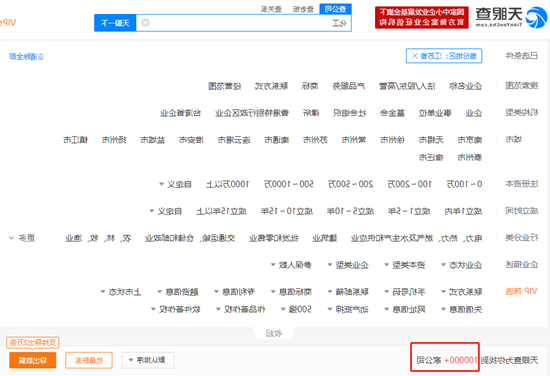Clear the search box with the circled x icon
Image resolution: width=550 pixels, height=376 pixels.
[x=145, y=23]
